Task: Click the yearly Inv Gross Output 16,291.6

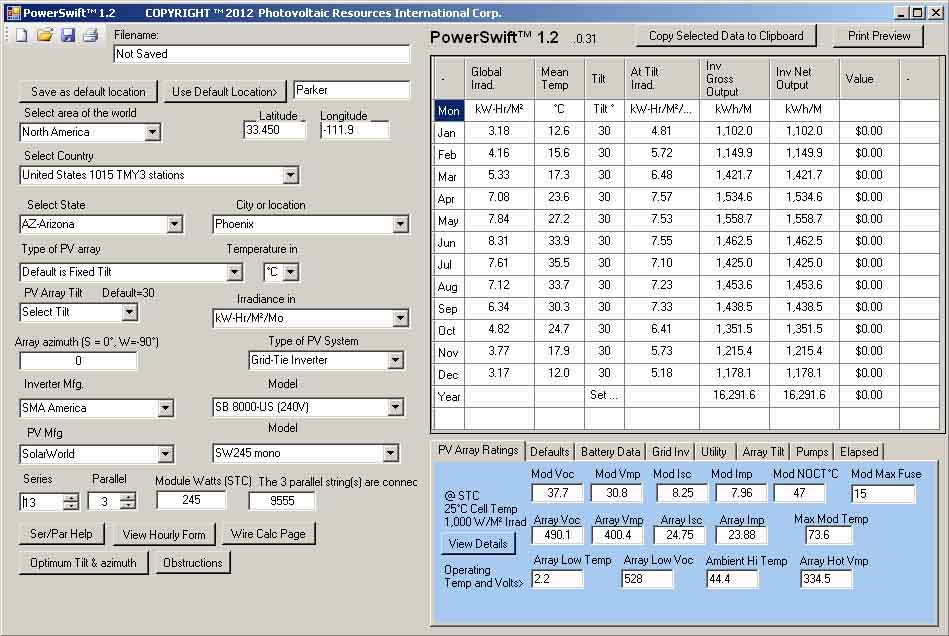Action: pos(734,395)
